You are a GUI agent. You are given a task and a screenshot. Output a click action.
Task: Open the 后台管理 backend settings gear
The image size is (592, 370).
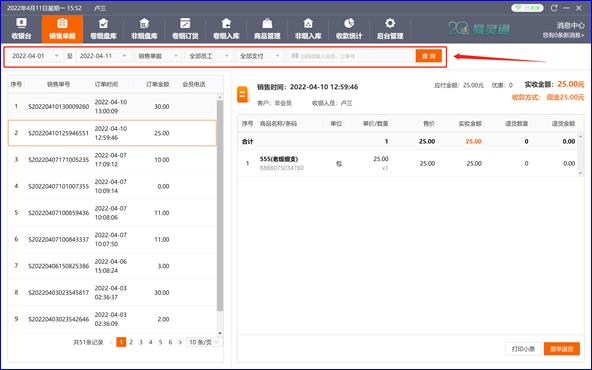pyautogui.click(x=390, y=29)
